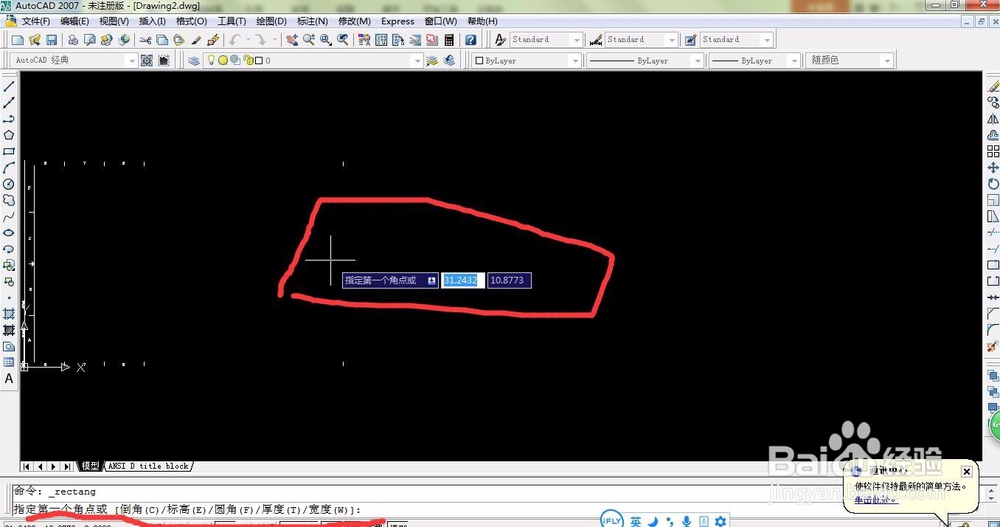Open the dimension style Standard dropdown
The image size is (1000, 527).
pyautogui.click(x=672, y=40)
